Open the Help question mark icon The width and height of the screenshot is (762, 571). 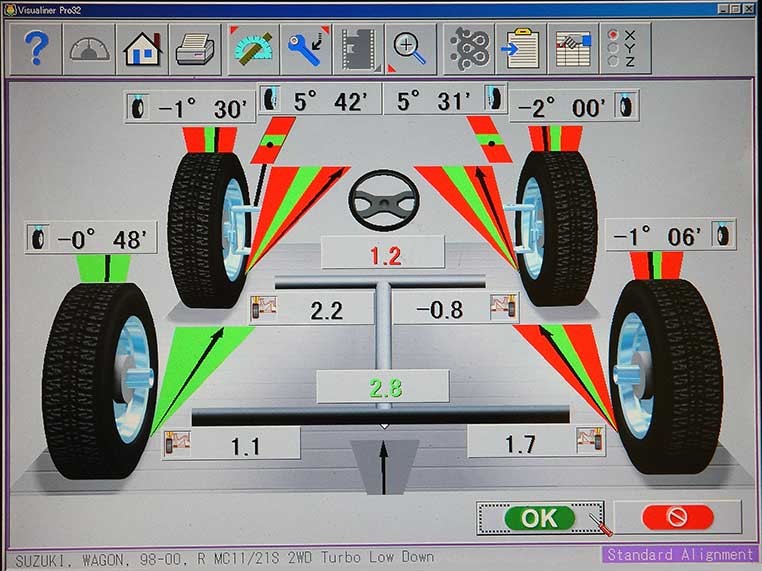(x=36, y=49)
